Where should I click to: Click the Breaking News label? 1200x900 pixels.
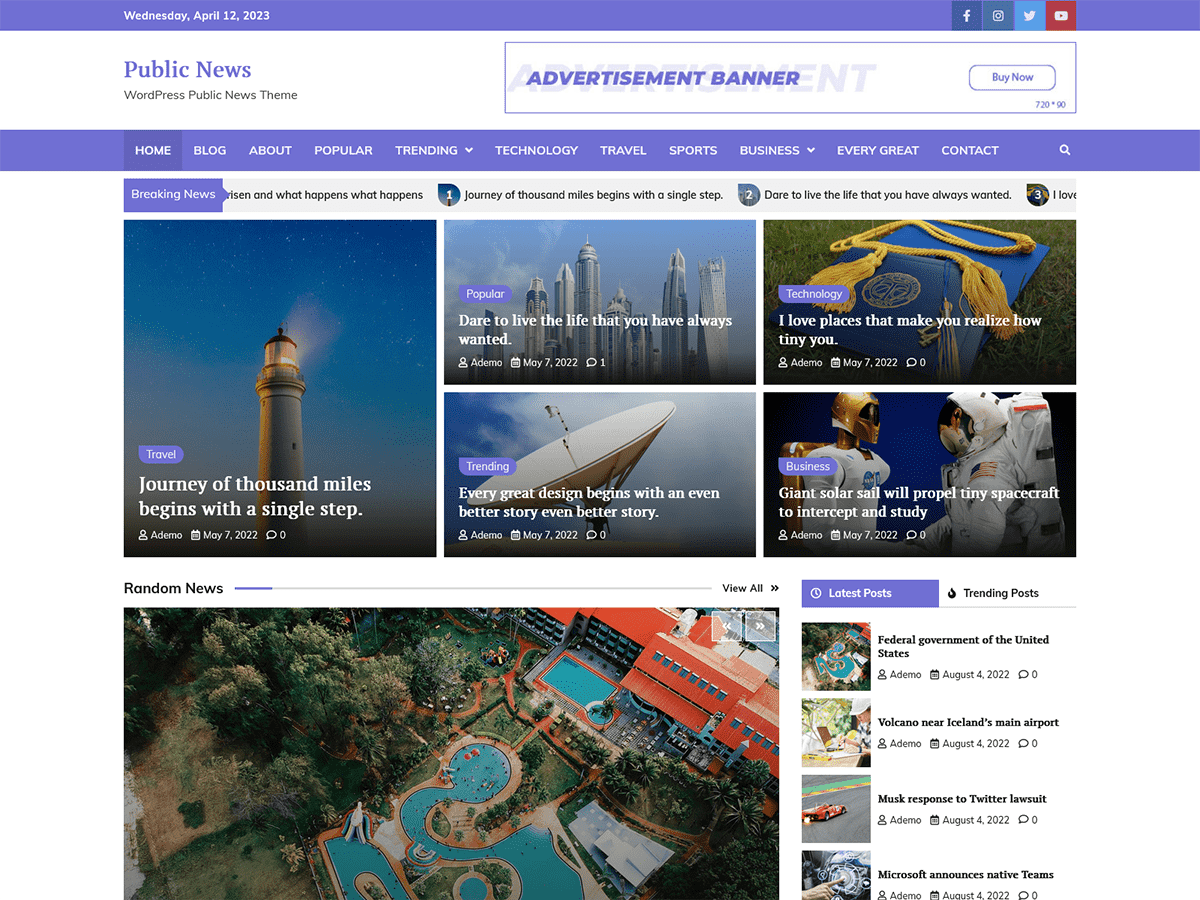(x=172, y=194)
